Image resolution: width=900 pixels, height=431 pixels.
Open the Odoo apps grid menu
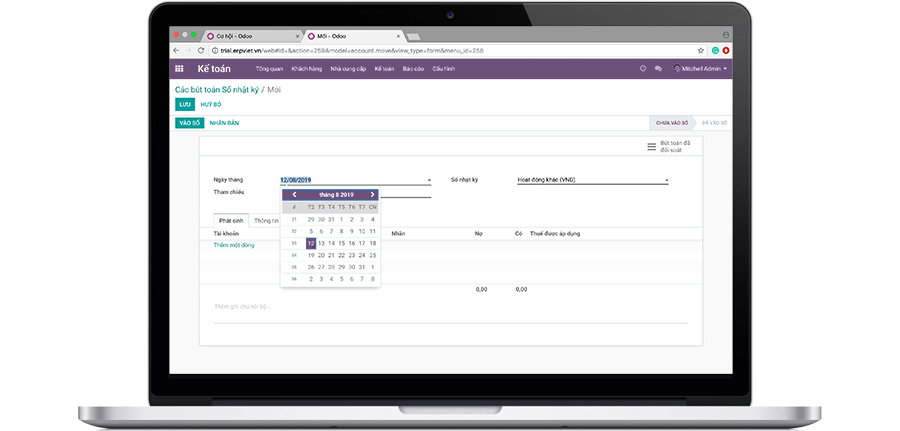[179, 69]
